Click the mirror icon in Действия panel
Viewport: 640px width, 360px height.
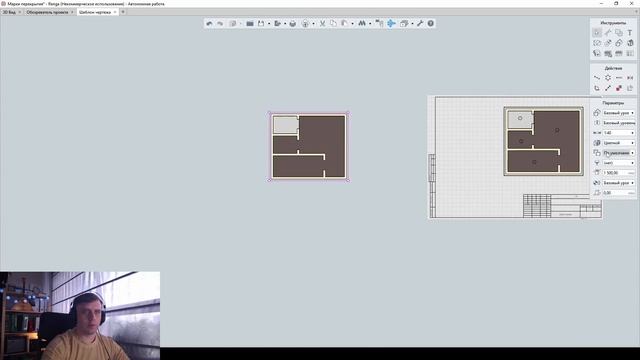point(630,78)
